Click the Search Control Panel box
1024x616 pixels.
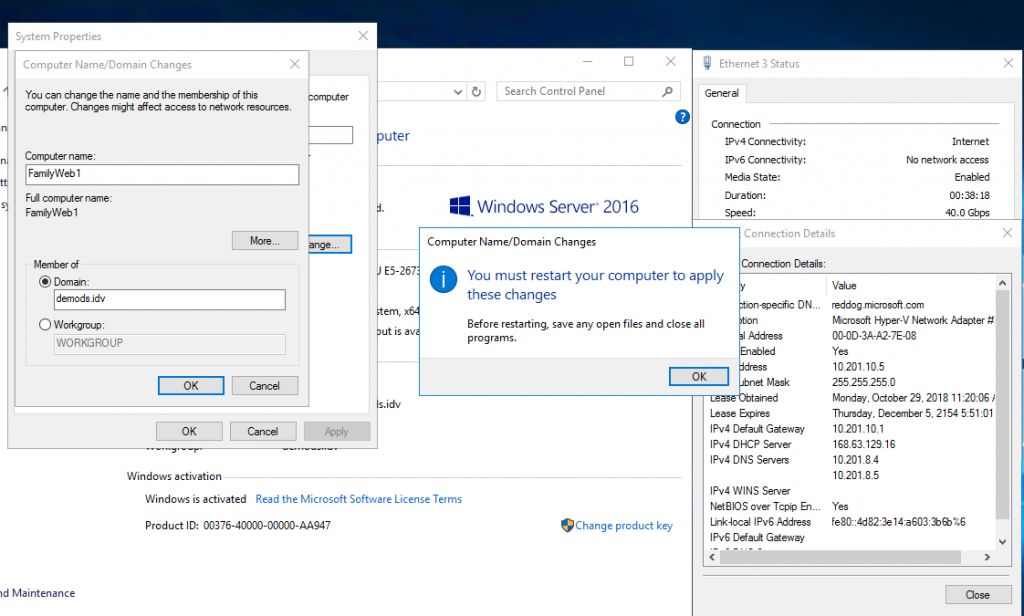pos(588,91)
